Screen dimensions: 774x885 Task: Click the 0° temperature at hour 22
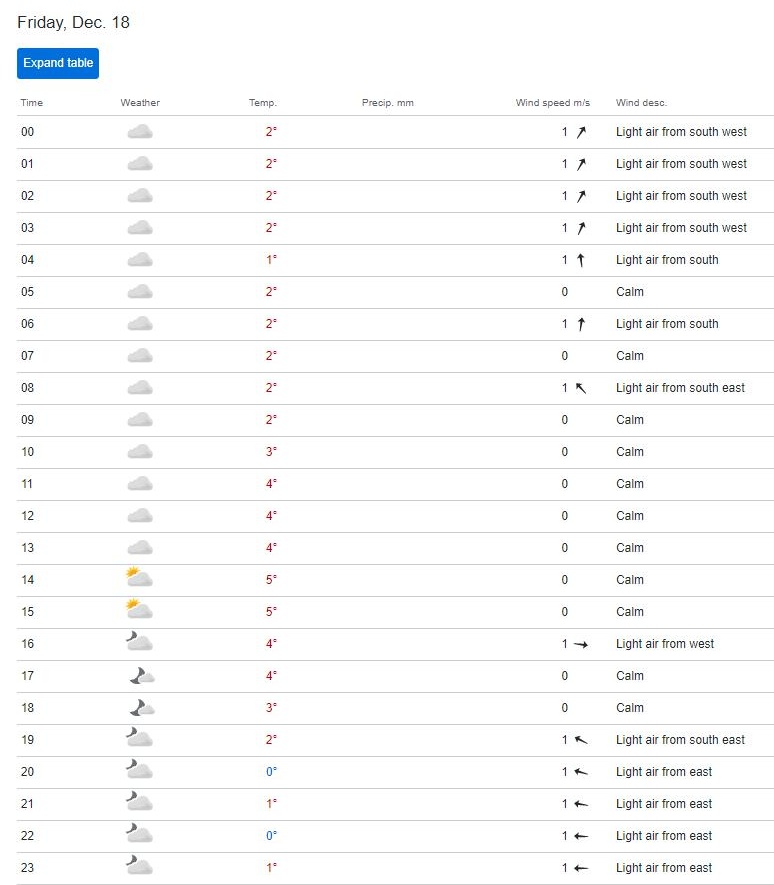click(x=271, y=836)
